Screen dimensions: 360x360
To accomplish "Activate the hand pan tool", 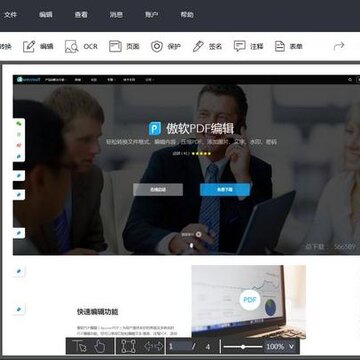I will point(99,347).
